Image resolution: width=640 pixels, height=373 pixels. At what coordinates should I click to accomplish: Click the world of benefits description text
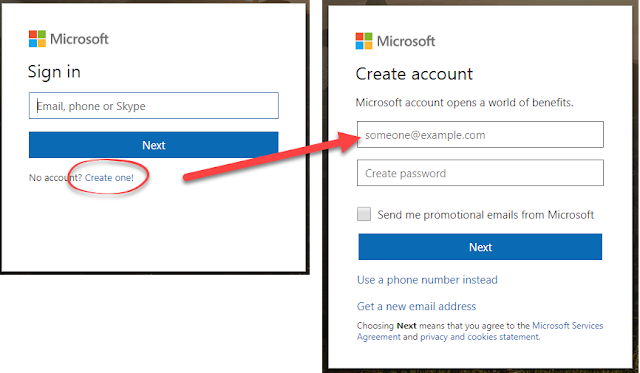click(464, 102)
